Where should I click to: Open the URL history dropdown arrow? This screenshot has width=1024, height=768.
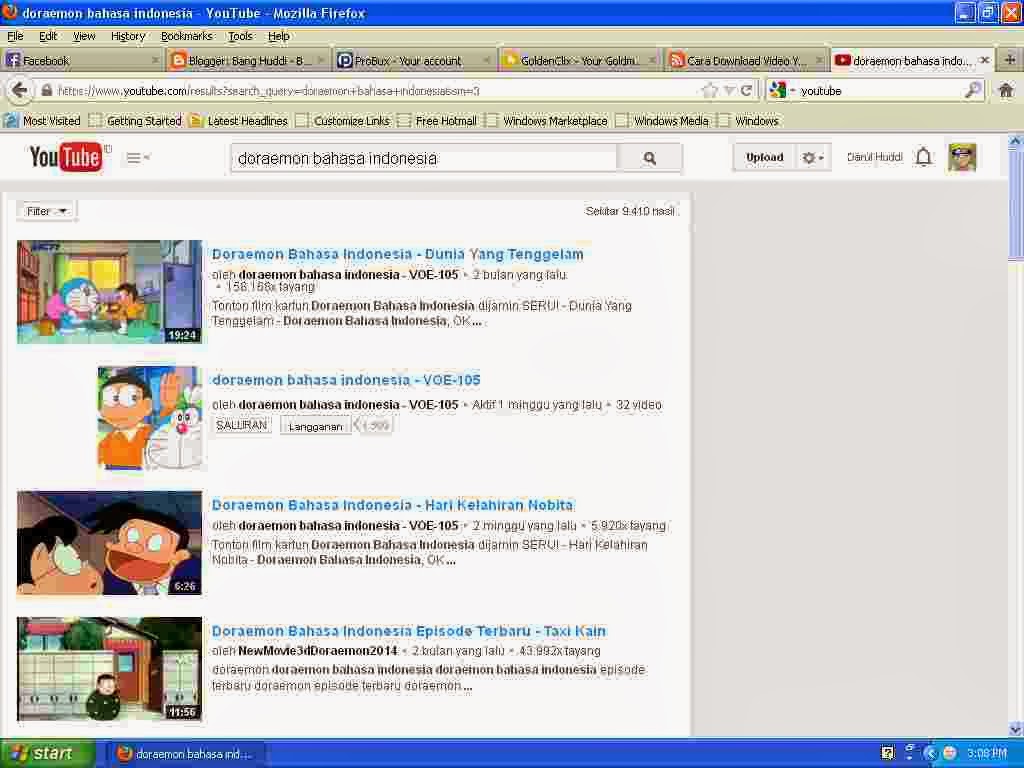pos(729,91)
